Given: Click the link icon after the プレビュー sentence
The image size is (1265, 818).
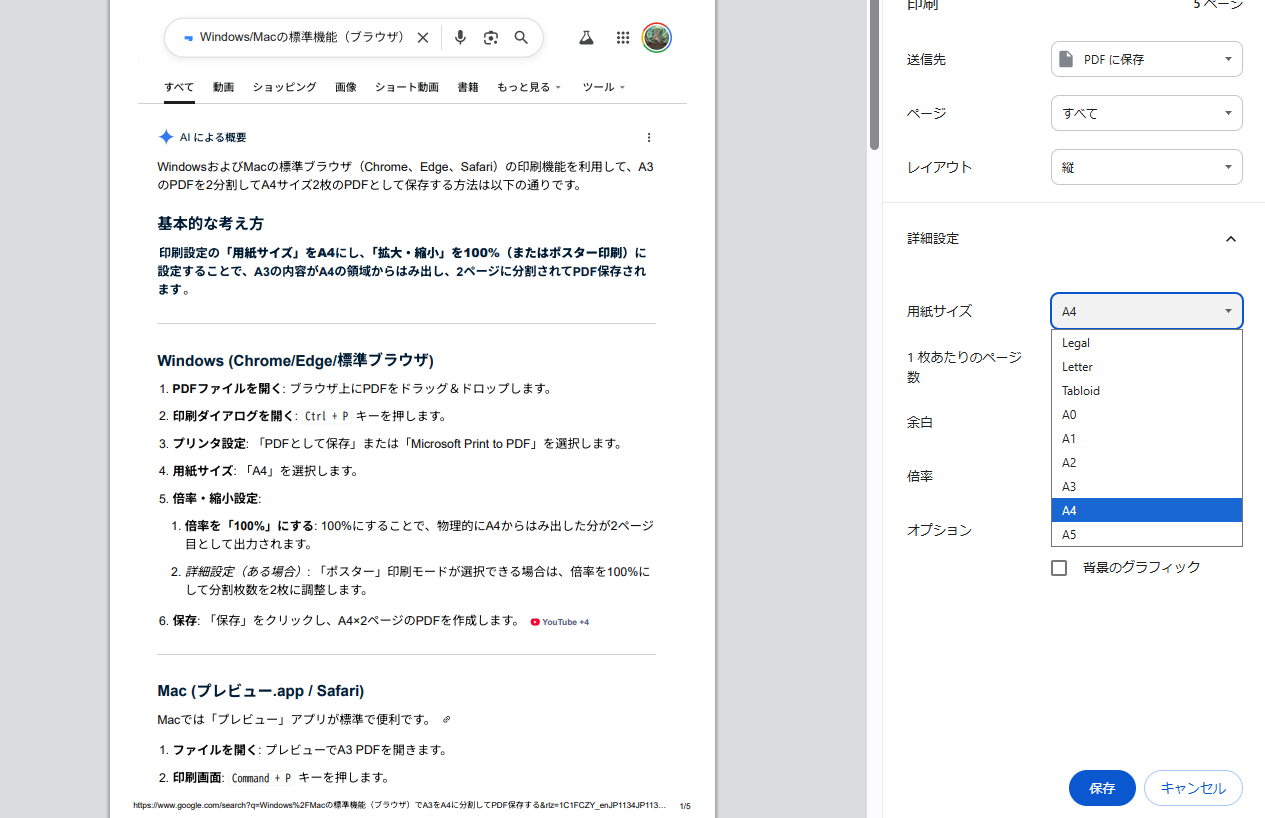Looking at the screenshot, I should pyautogui.click(x=446, y=718).
